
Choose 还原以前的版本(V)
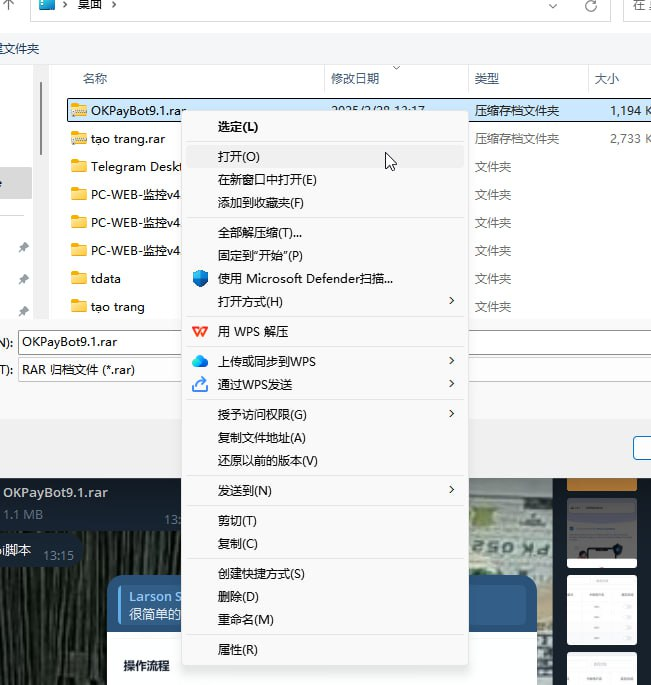(325, 461)
